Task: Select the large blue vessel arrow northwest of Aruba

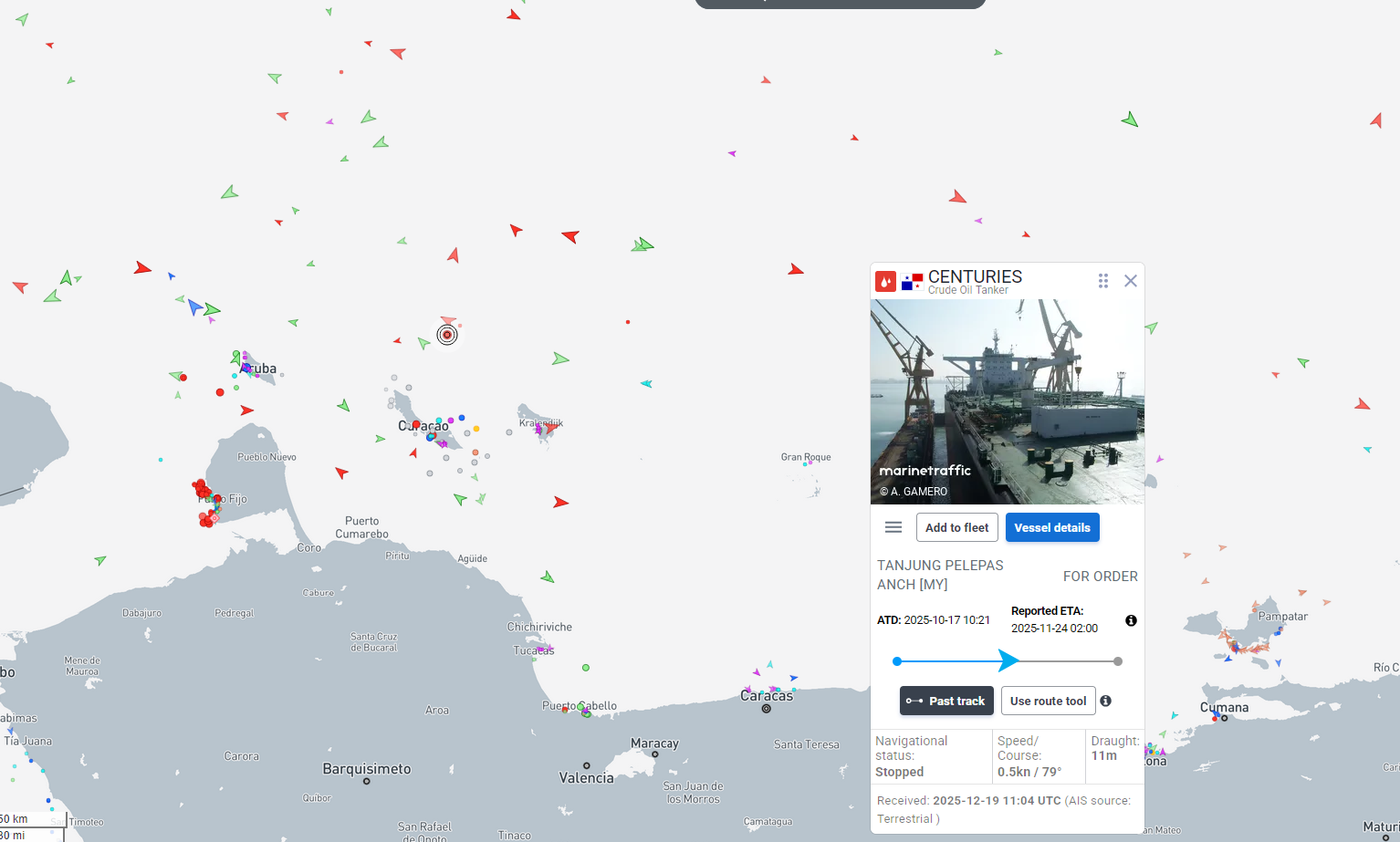Action: coord(194,307)
